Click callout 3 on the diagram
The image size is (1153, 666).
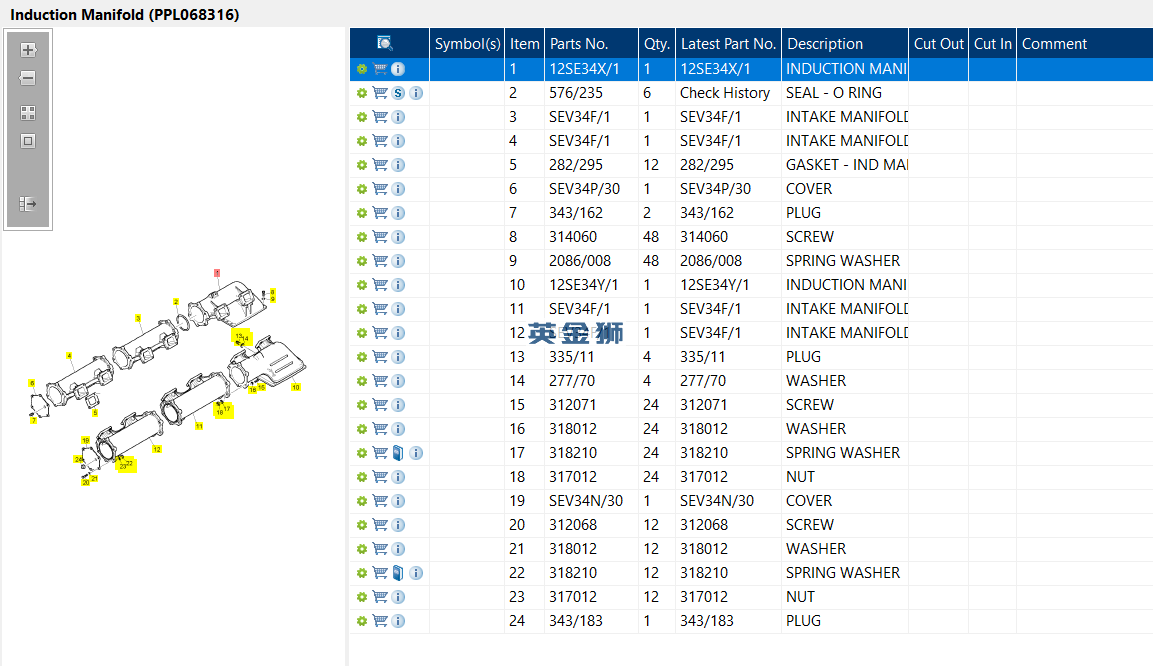138,318
